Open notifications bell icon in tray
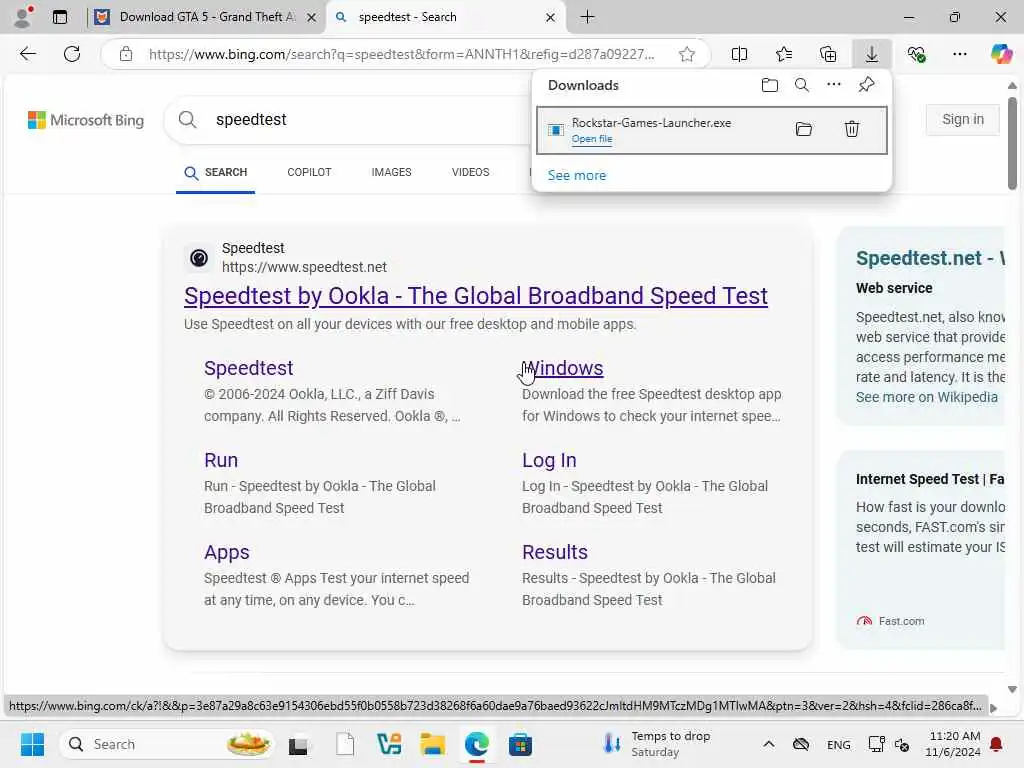Viewport: 1024px width, 768px height. pos(997,744)
